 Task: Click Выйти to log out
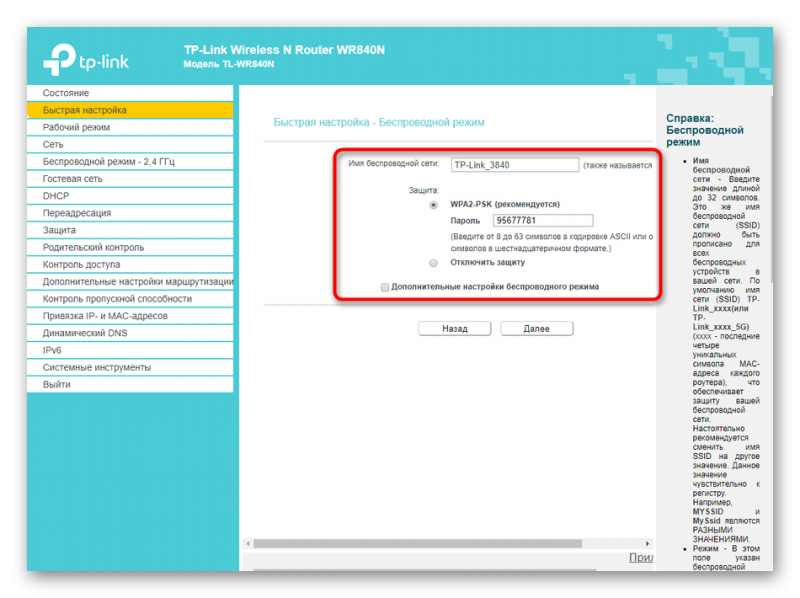click(130, 385)
